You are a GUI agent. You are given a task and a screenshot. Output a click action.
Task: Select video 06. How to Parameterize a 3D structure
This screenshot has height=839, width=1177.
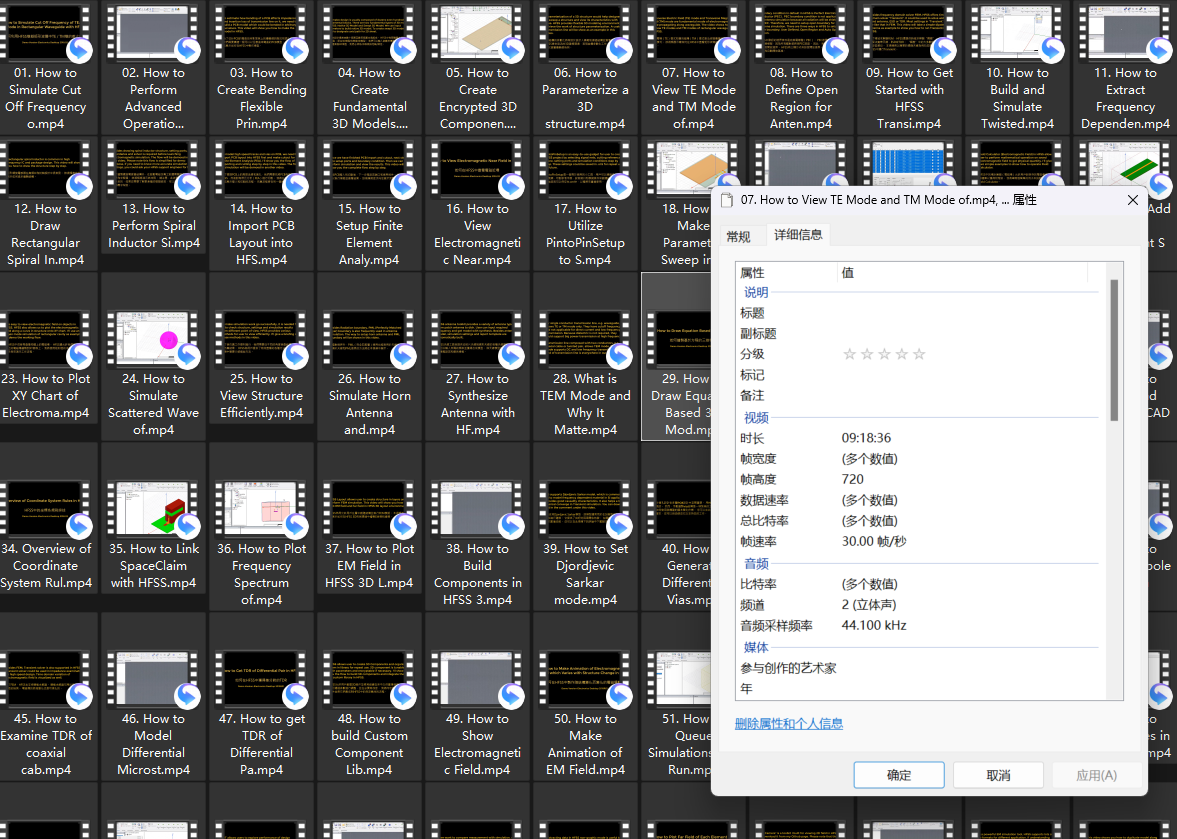(585, 68)
